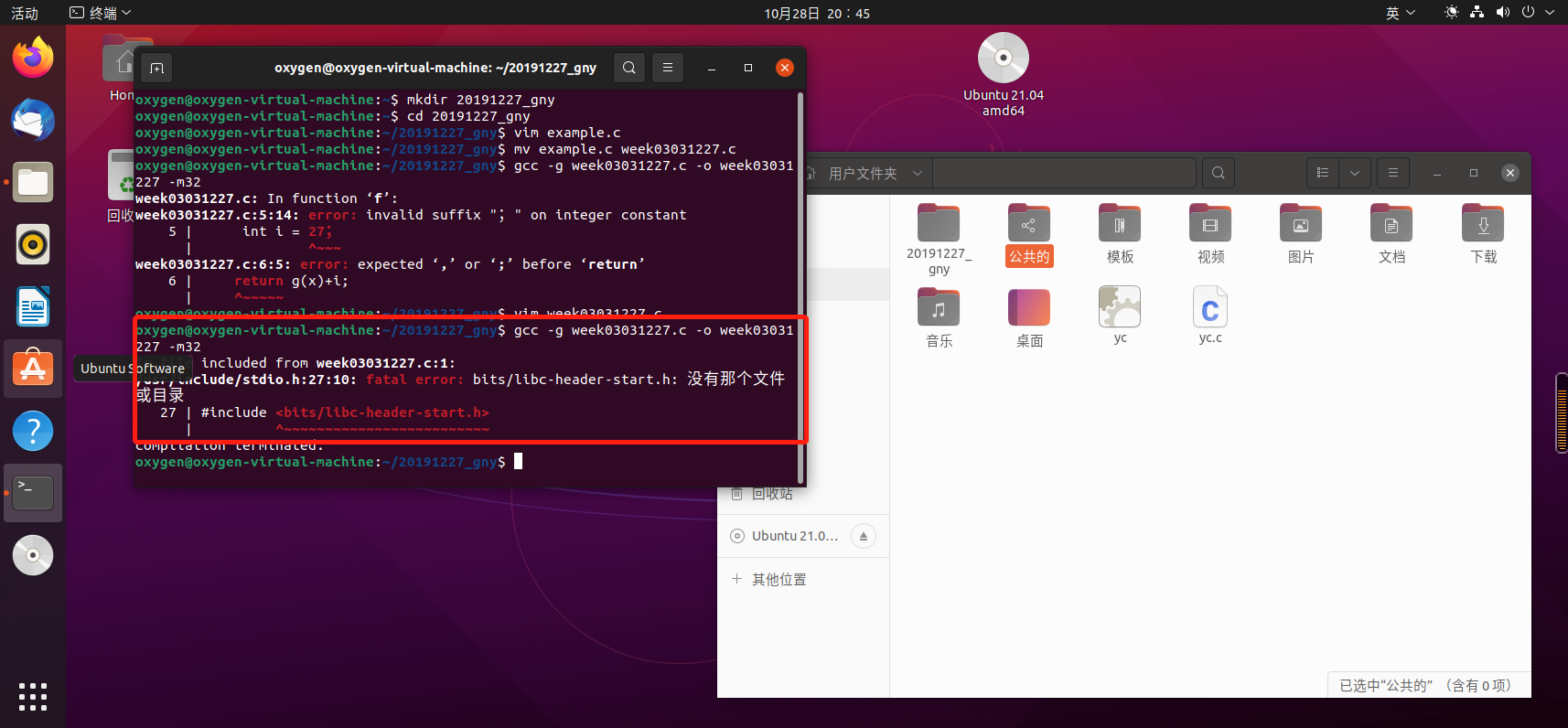Image resolution: width=1568 pixels, height=728 pixels.
Task: Click the volume icon in top bar
Action: [1502, 13]
